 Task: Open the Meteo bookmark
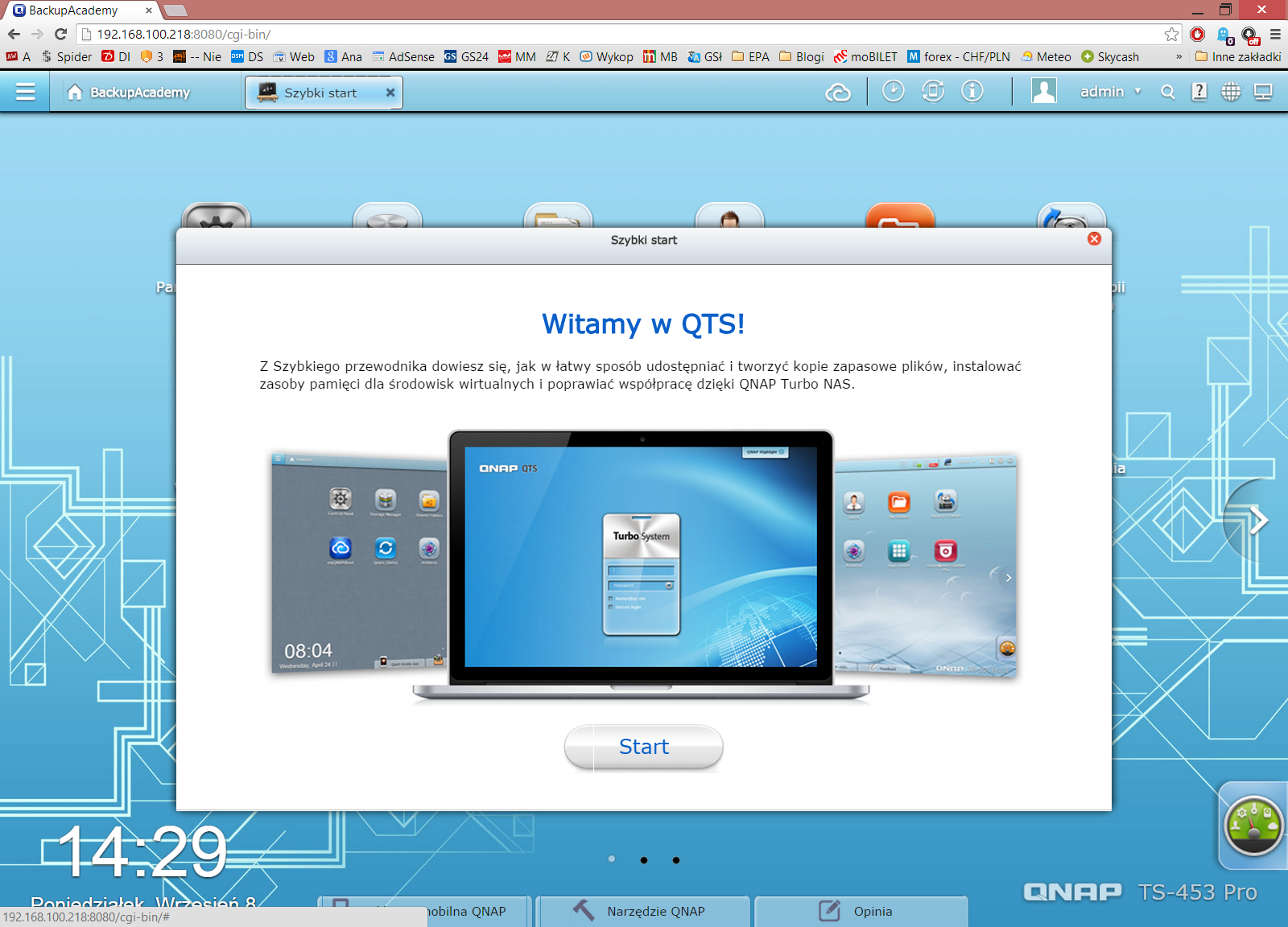1046,56
